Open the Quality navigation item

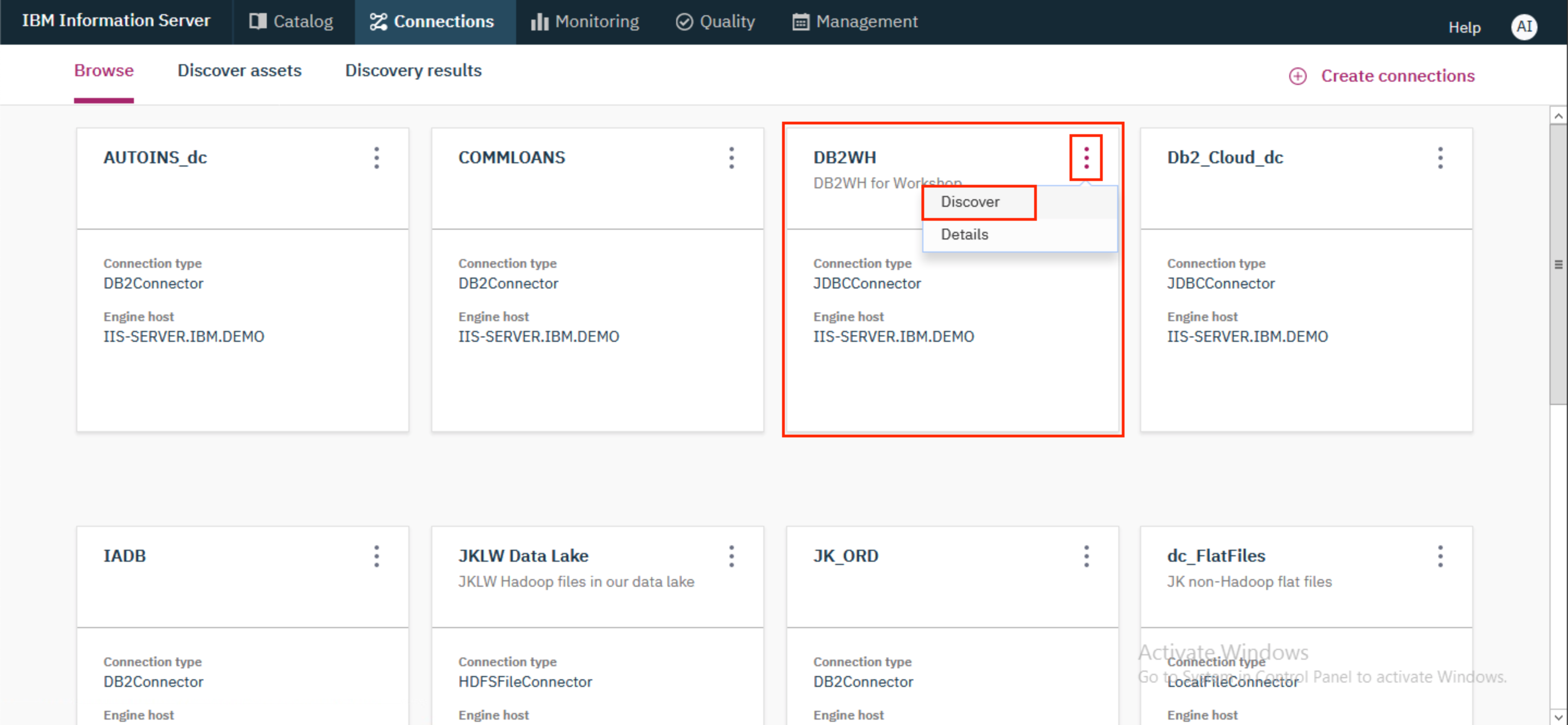coord(716,22)
